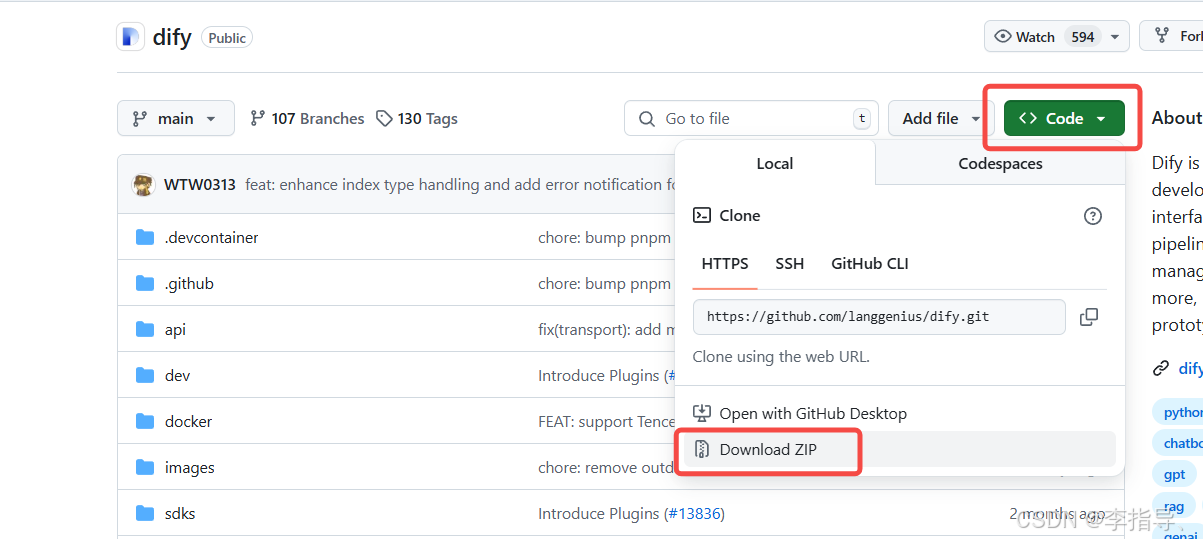Copy the clone URL with the copy icon
Screen dimensions: 1203x539
click(1089, 317)
